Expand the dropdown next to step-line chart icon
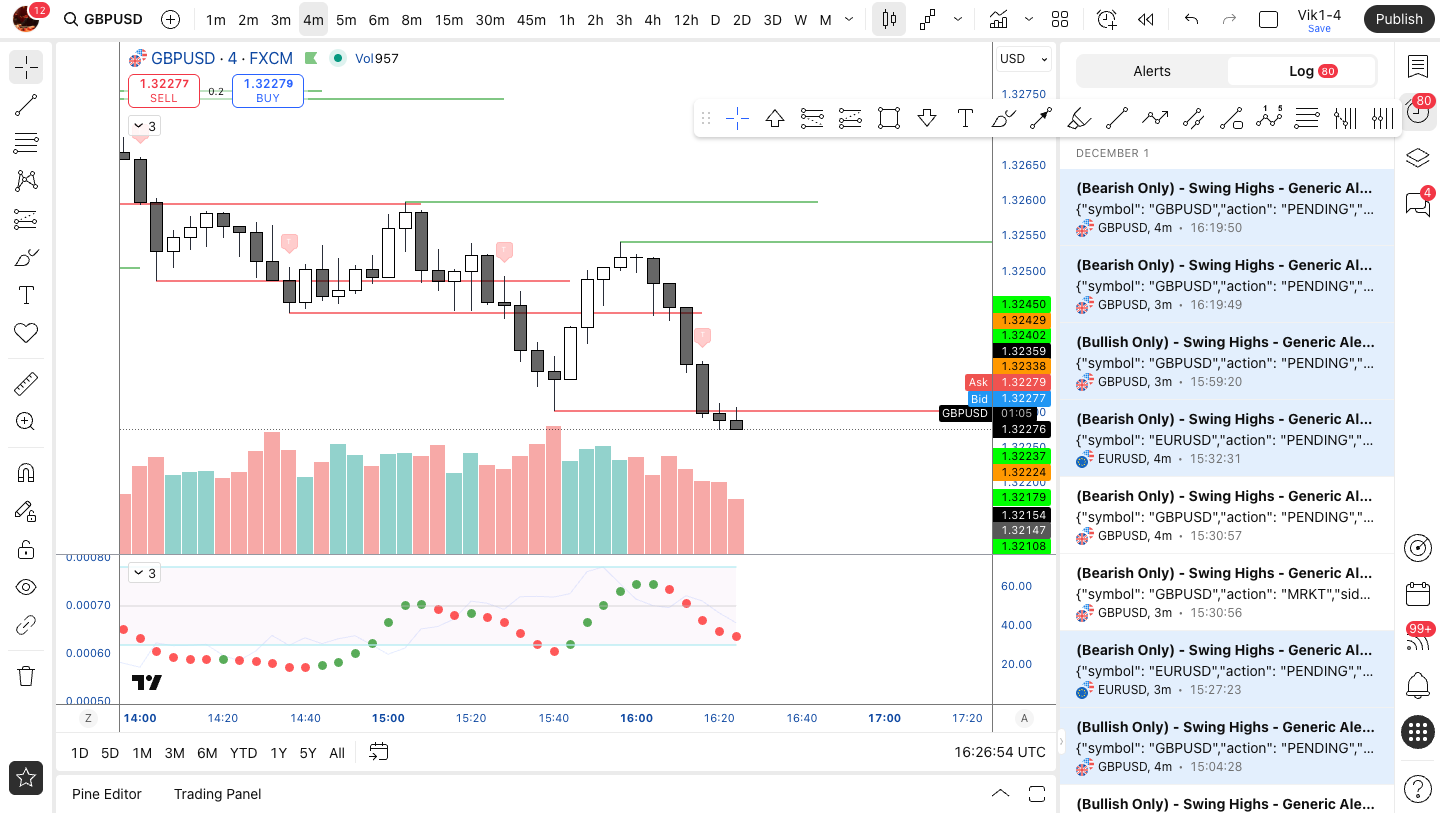This screenshot has height=813, width=1440. click(958, 19)
